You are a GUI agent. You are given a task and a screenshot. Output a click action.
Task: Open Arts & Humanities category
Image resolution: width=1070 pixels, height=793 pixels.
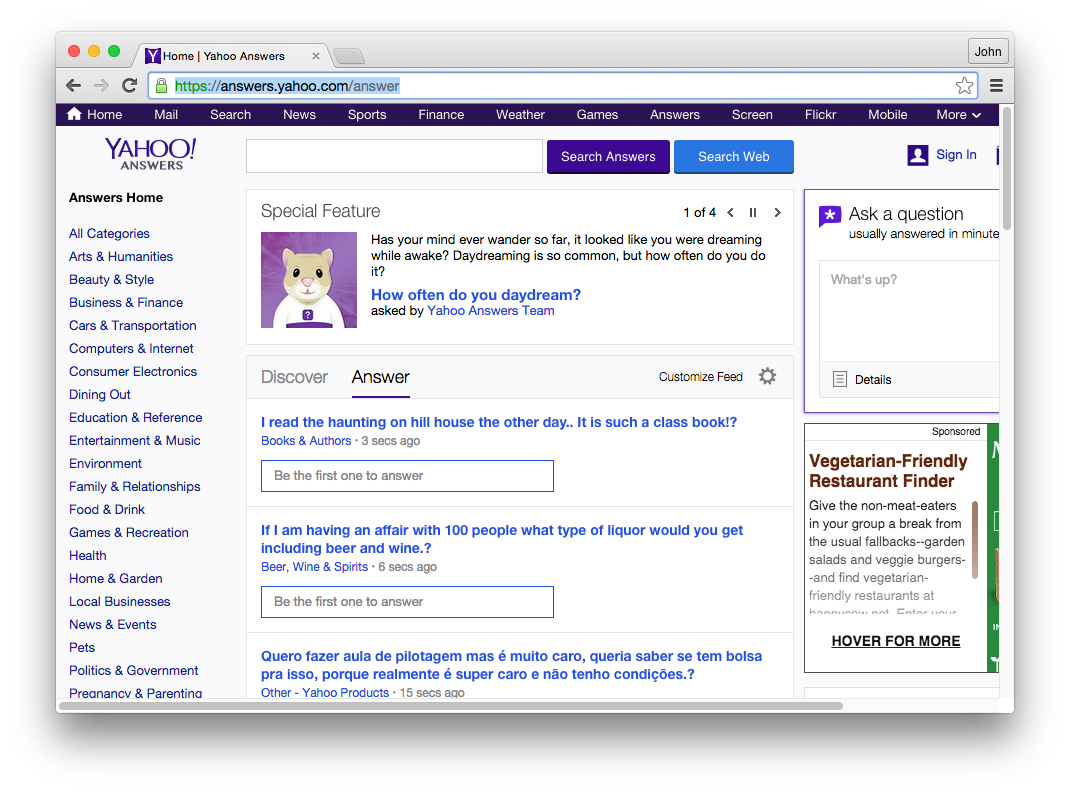pyautogui.click(x=121, y=257)
